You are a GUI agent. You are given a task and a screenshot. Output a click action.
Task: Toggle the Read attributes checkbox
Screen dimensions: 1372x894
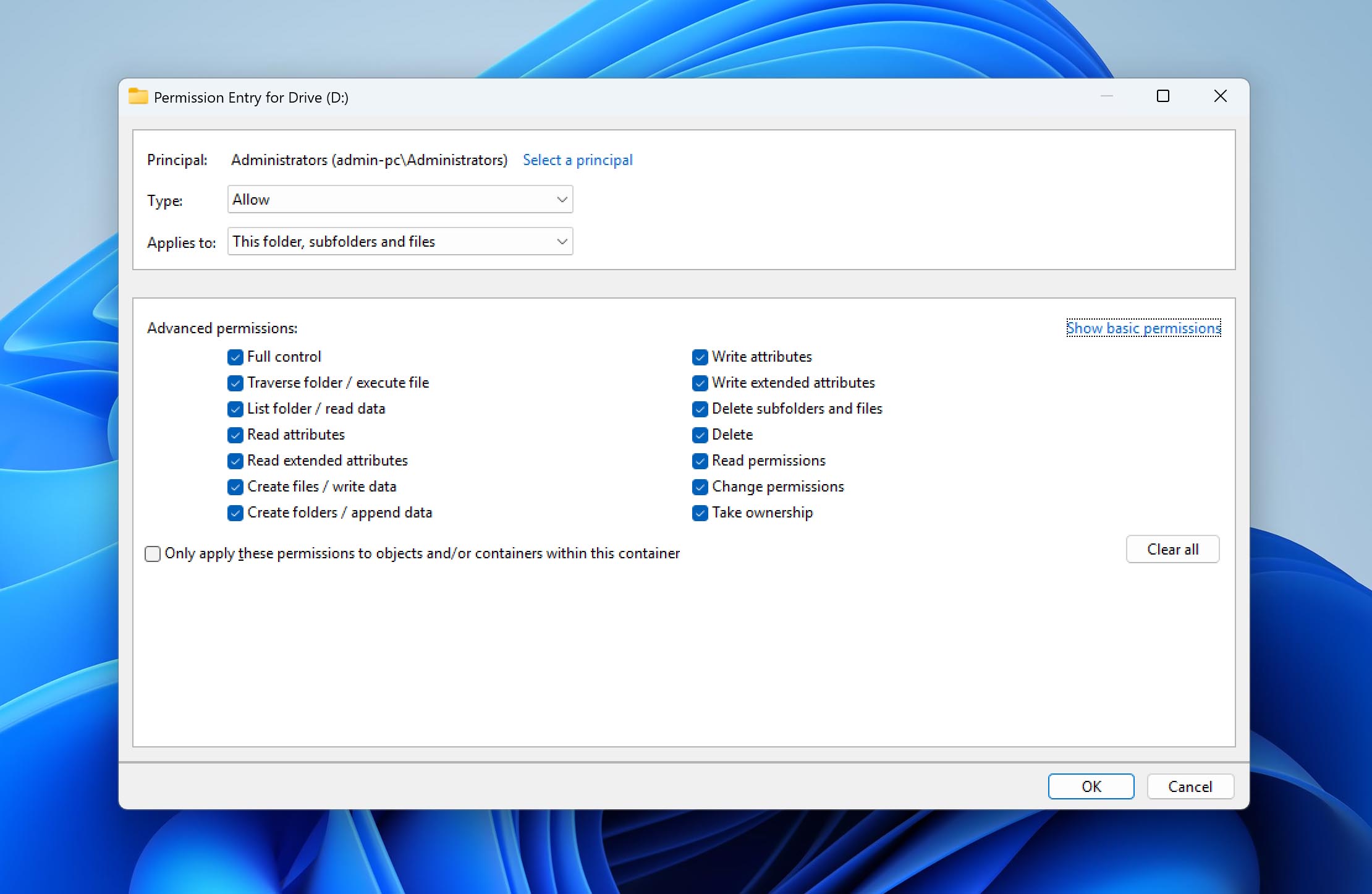click(x=235, y=435)
